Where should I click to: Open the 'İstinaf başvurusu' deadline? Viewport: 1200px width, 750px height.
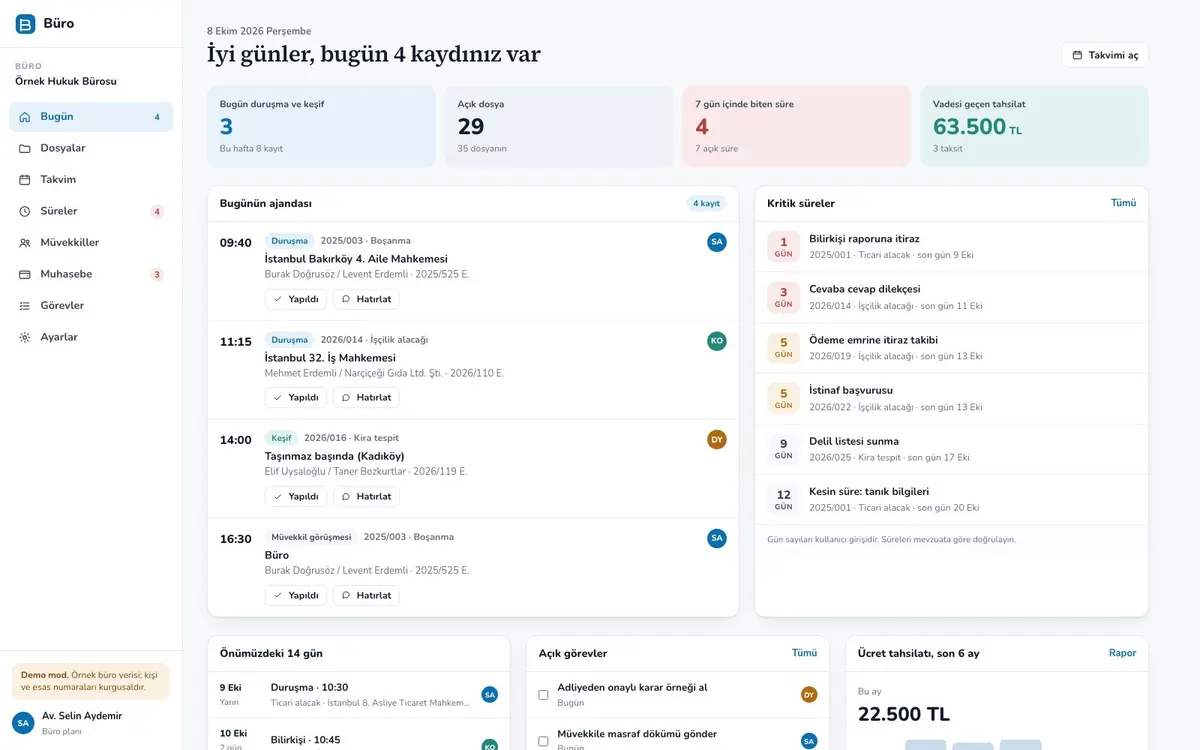pyautogui.click(x=951, y=398)
